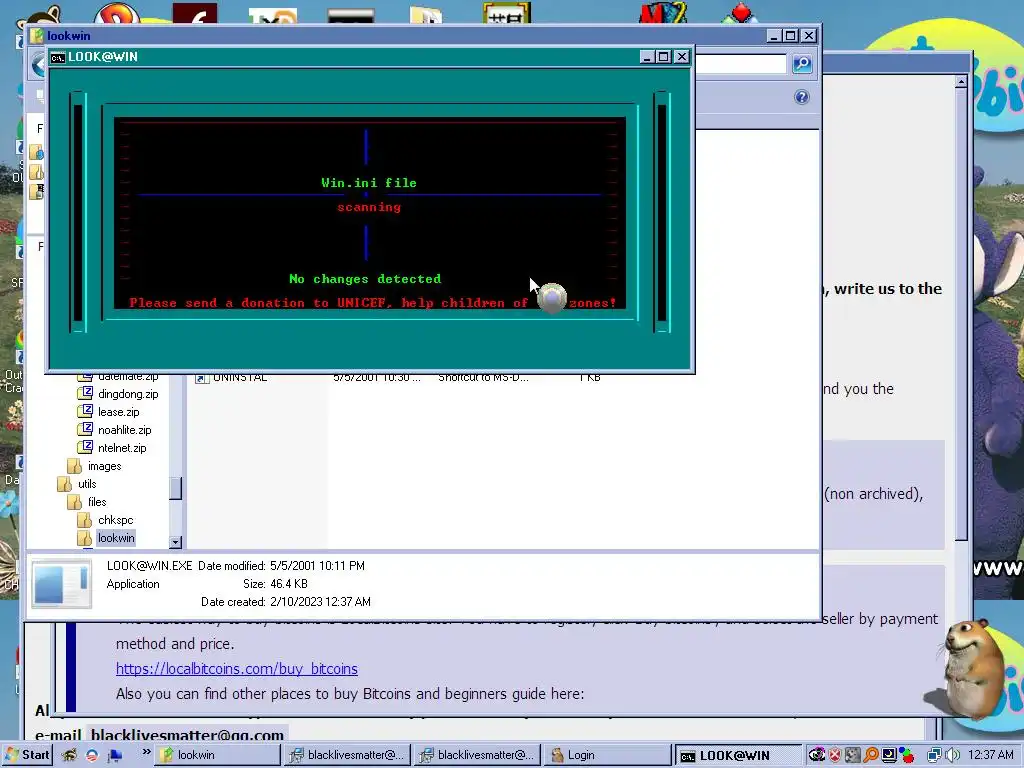Click the tree pane scroll down arrow
The width and height of the screenshot is (1024, 768).
[x=175, y=542]
